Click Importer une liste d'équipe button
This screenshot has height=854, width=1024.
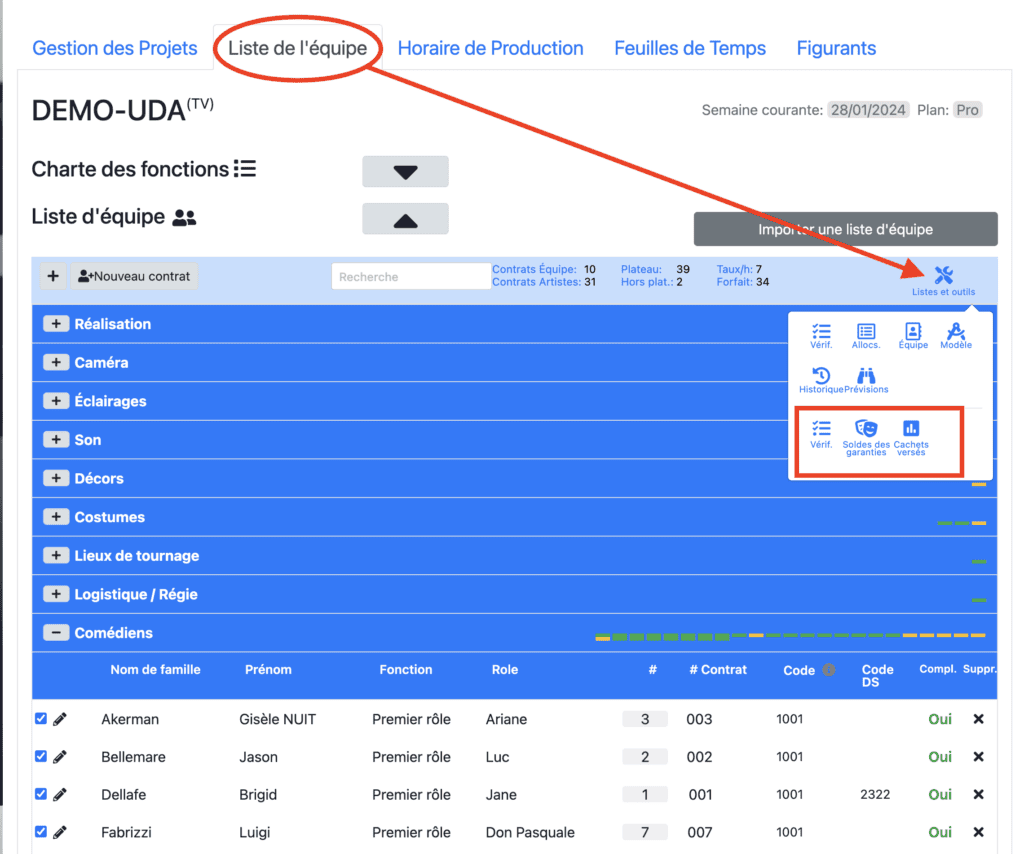click(x=845, y=229)
